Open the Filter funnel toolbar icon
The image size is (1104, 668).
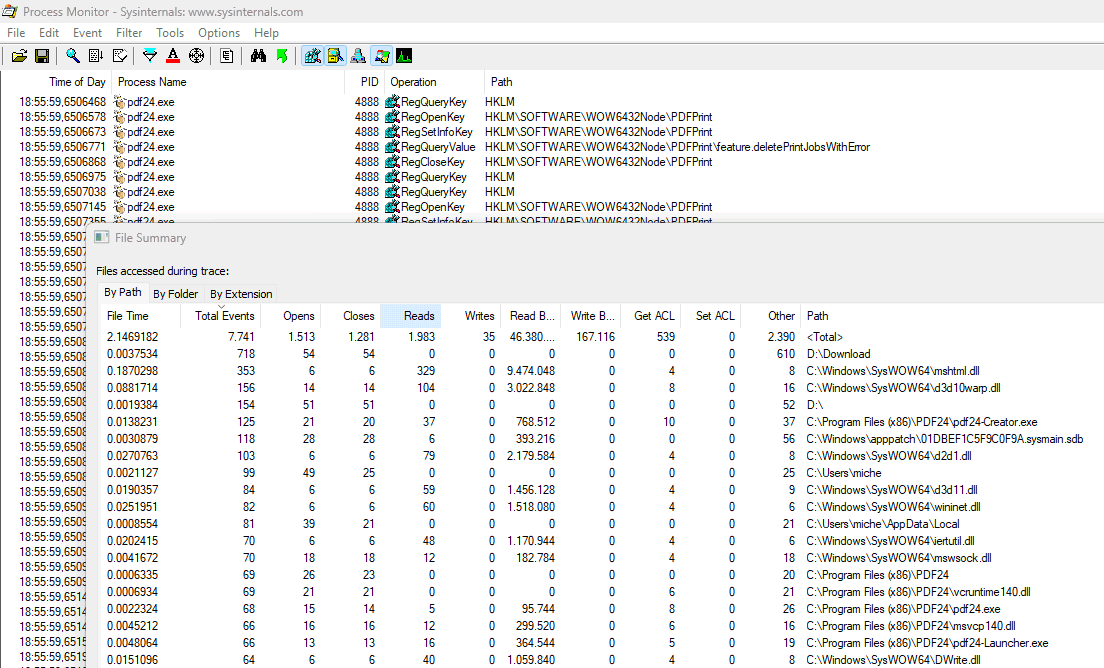(150, 56)
